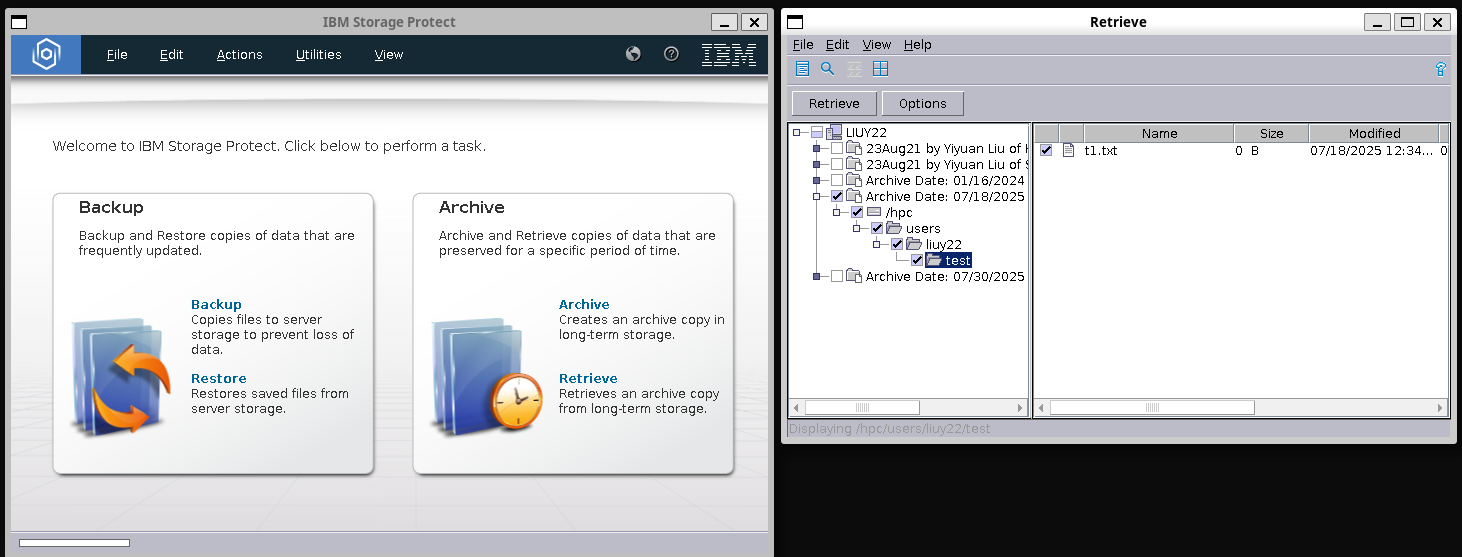Sort by the Size column header
The width and height of the screenshot is (1462, 557).
[1271, 133]
